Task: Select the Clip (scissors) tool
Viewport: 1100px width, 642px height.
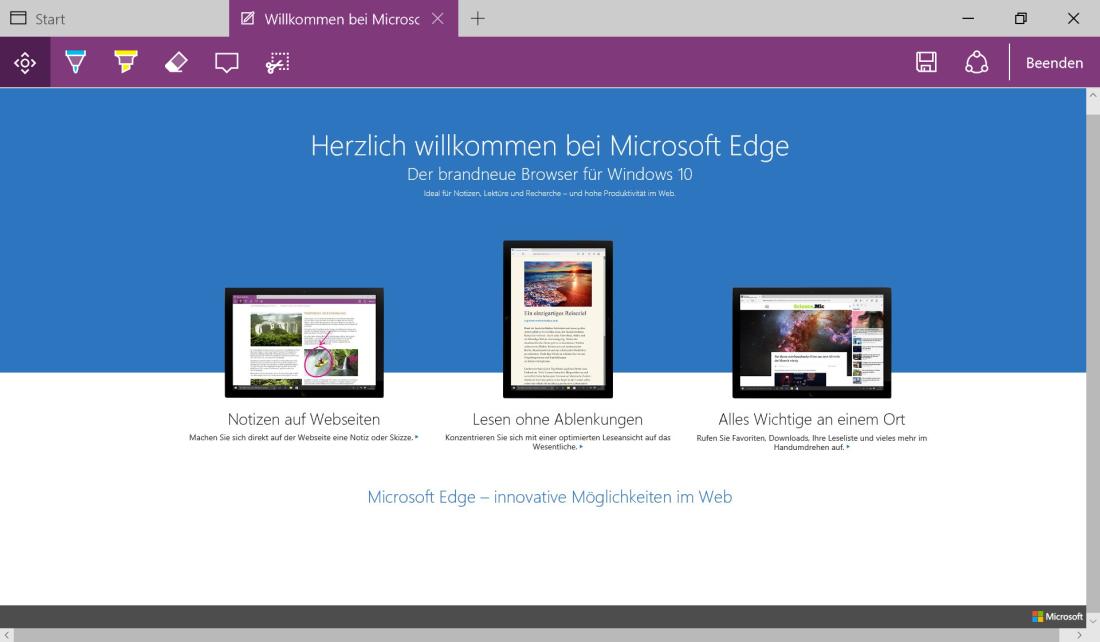Action: [277, 63]
